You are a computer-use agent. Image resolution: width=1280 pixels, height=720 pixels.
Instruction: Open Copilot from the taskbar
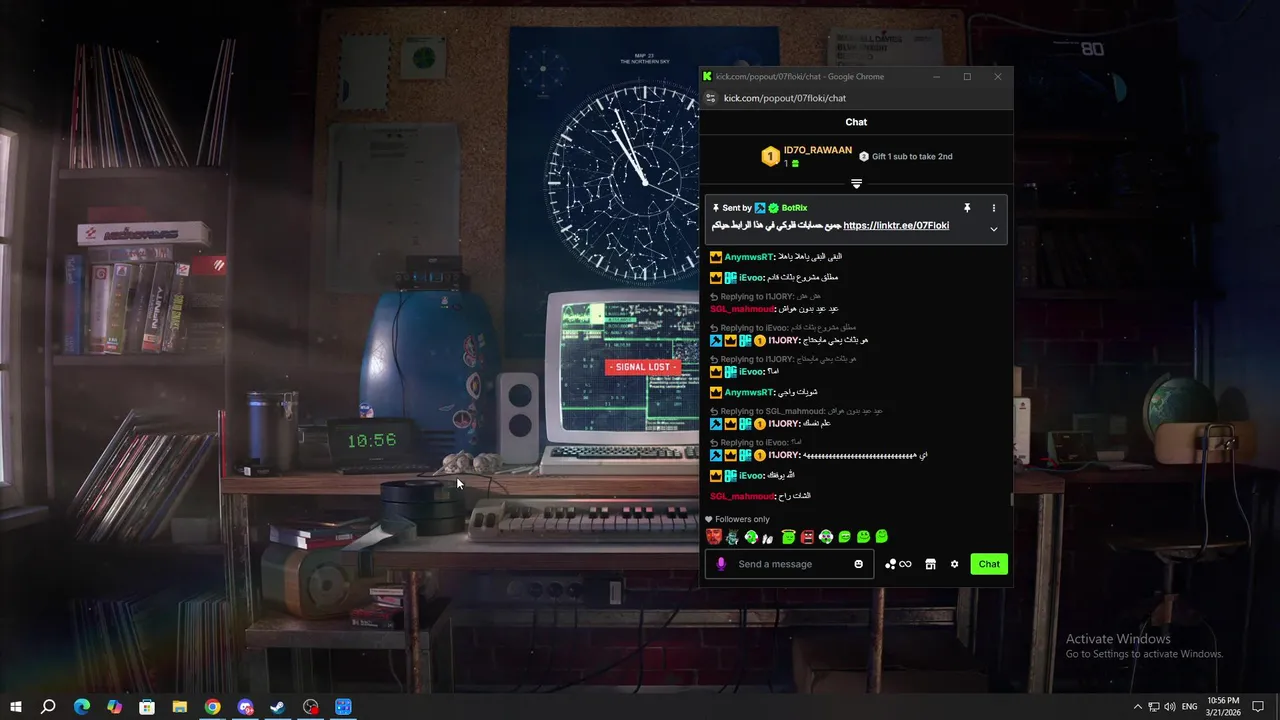pos(114,707)
